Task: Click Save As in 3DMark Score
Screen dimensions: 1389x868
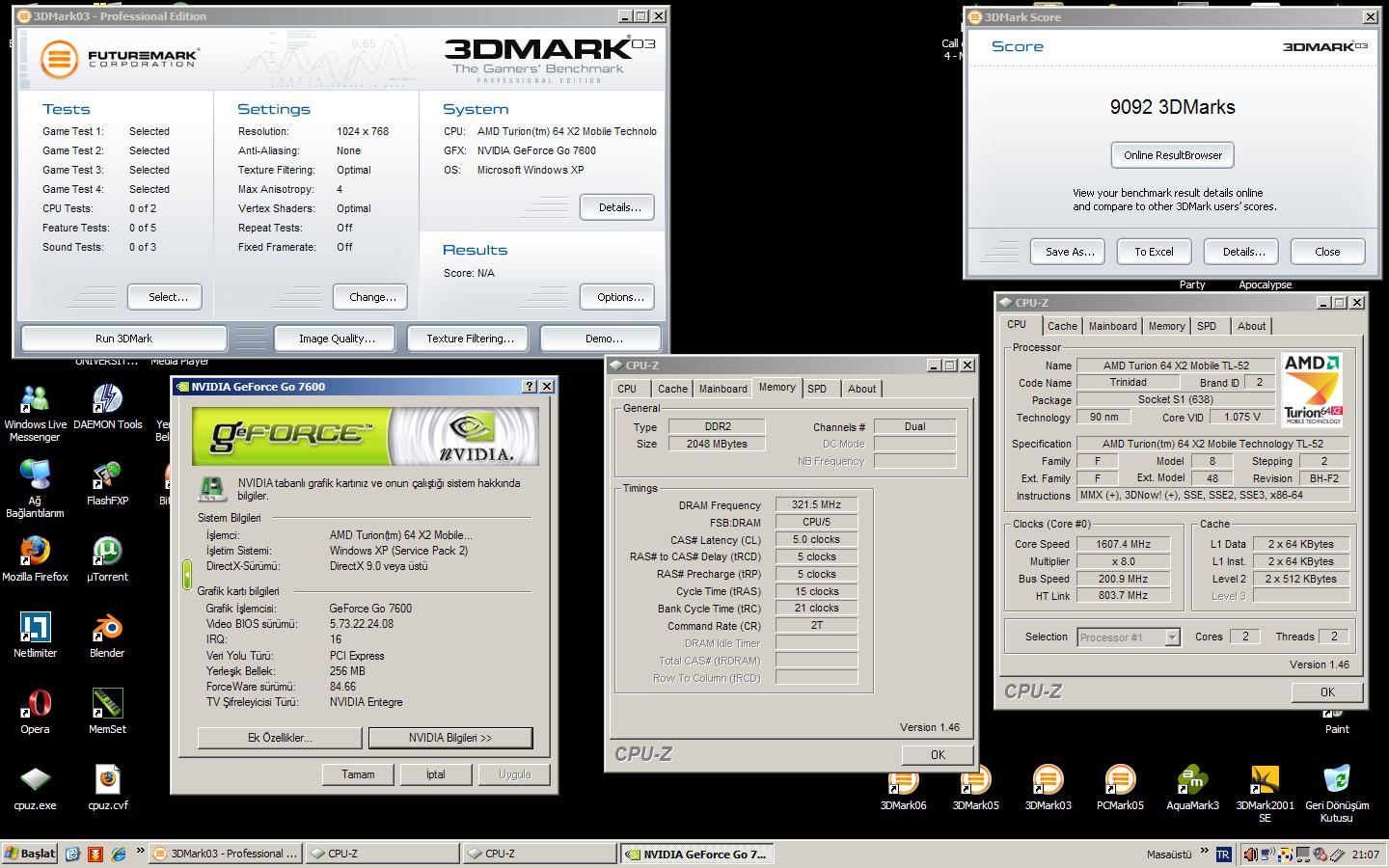Action: pos(1070,252)
